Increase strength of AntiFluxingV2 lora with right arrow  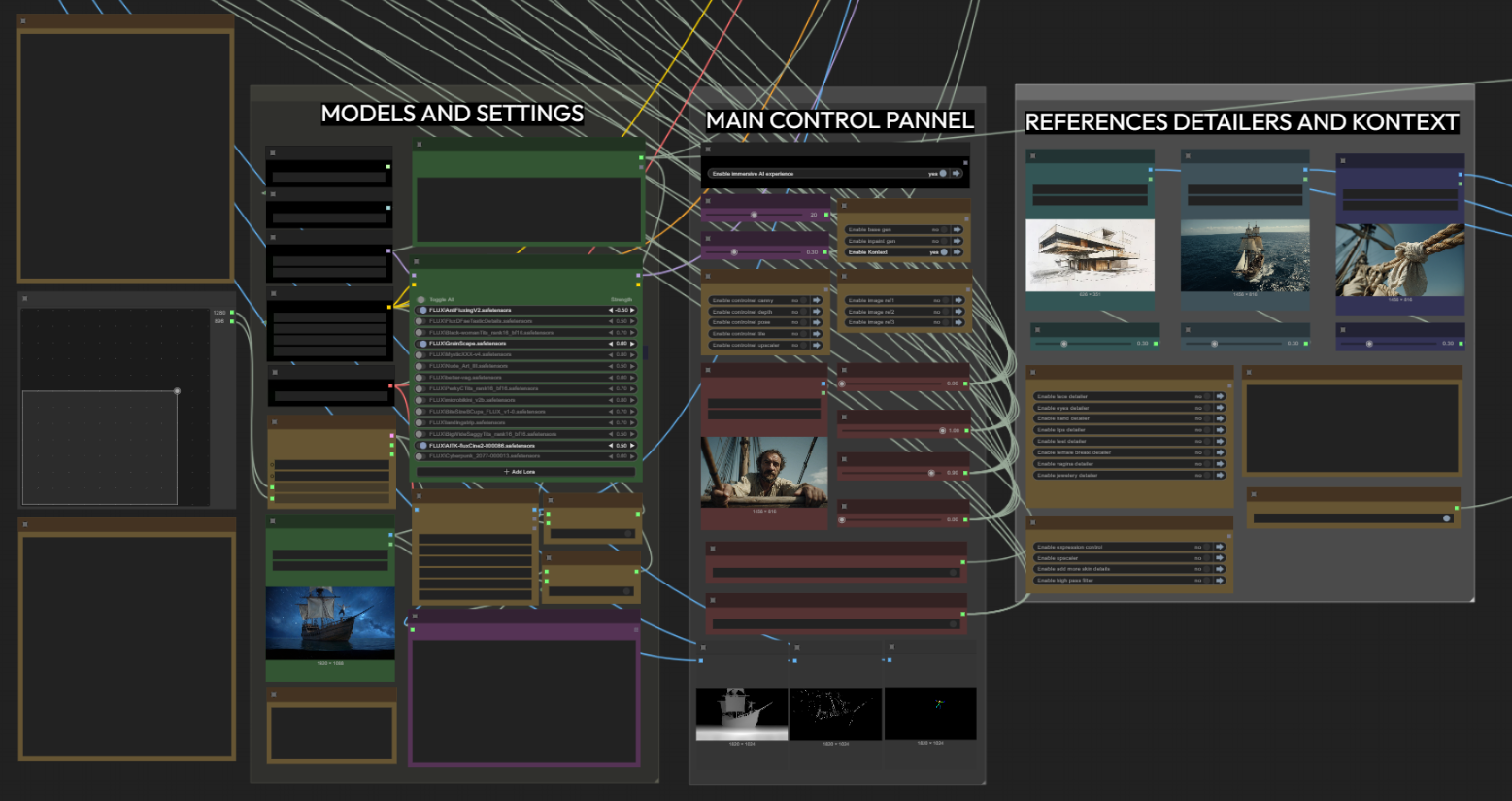click(633, 311)
